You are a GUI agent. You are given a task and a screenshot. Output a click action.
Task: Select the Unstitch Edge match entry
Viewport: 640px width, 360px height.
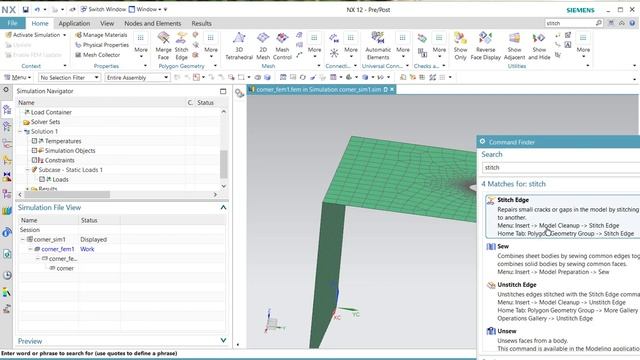[x=562, y=301]
